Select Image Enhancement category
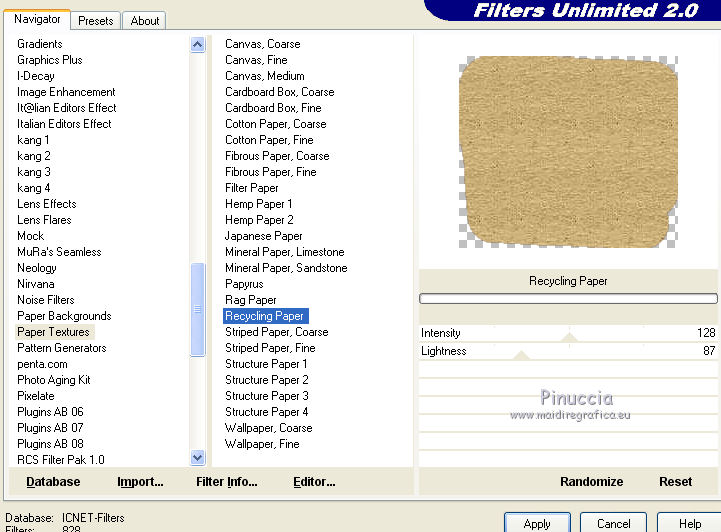 tap(66, 92)
